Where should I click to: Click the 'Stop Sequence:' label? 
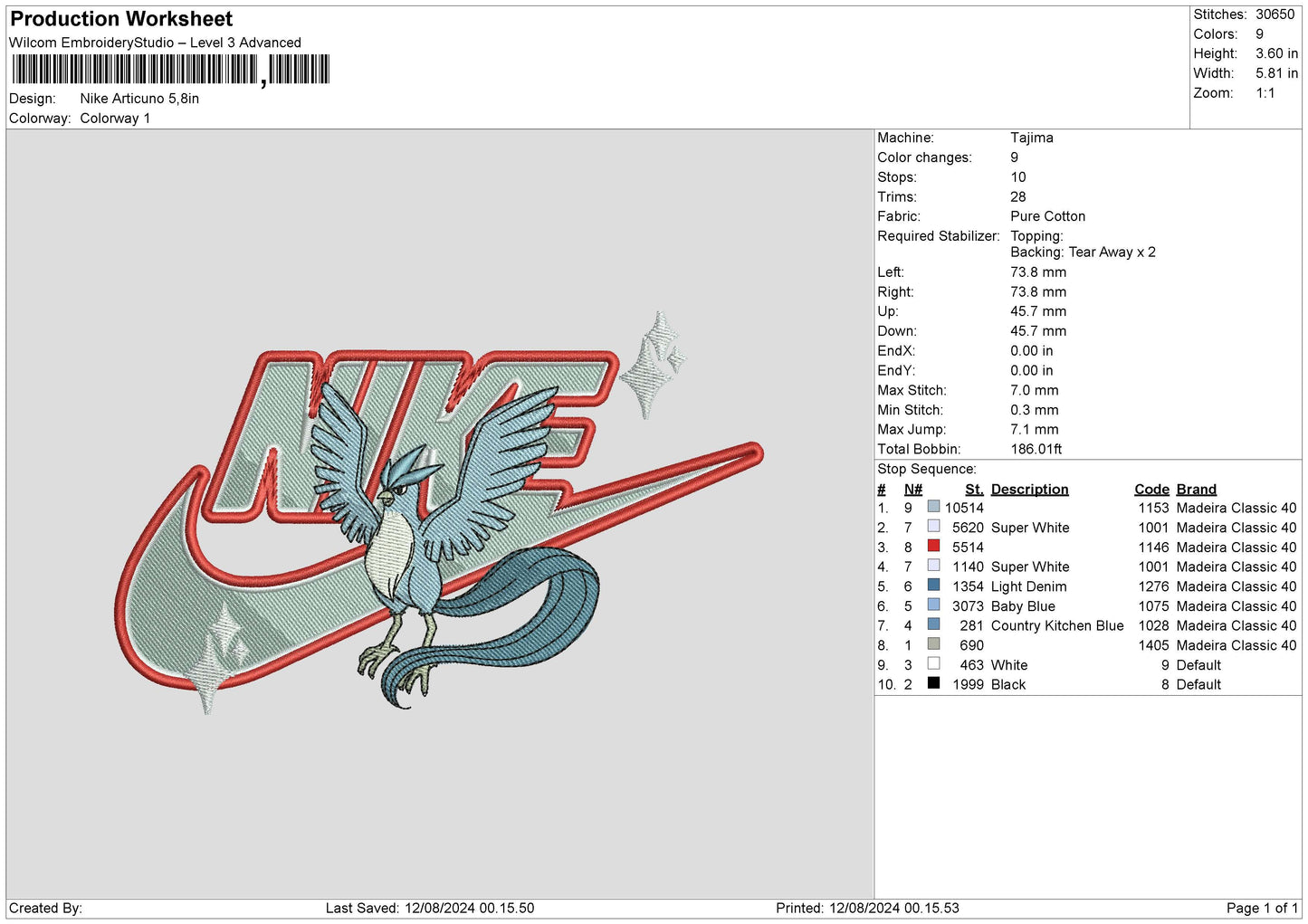point(927,469)
